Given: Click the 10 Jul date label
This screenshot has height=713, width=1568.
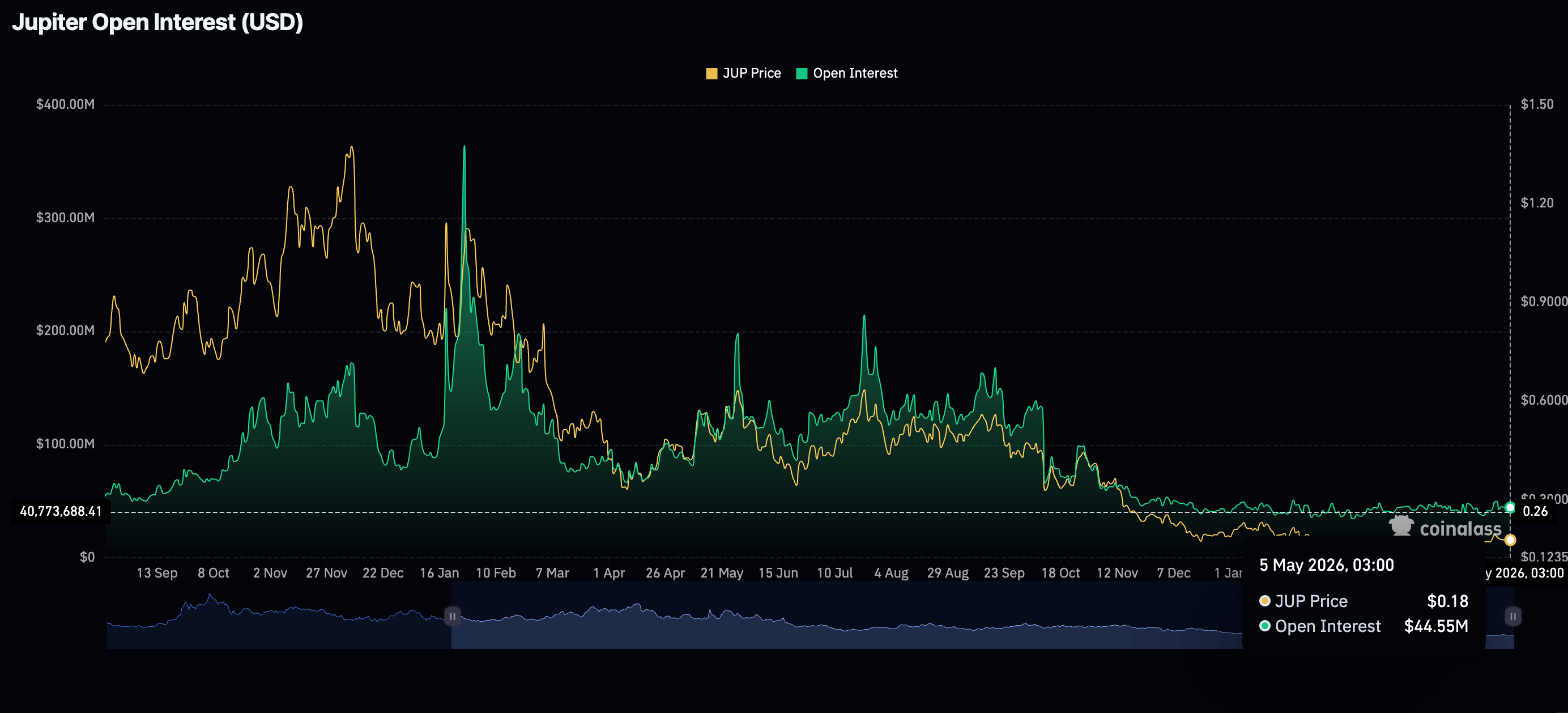Looking at the screenshot, I should point(835,573).
